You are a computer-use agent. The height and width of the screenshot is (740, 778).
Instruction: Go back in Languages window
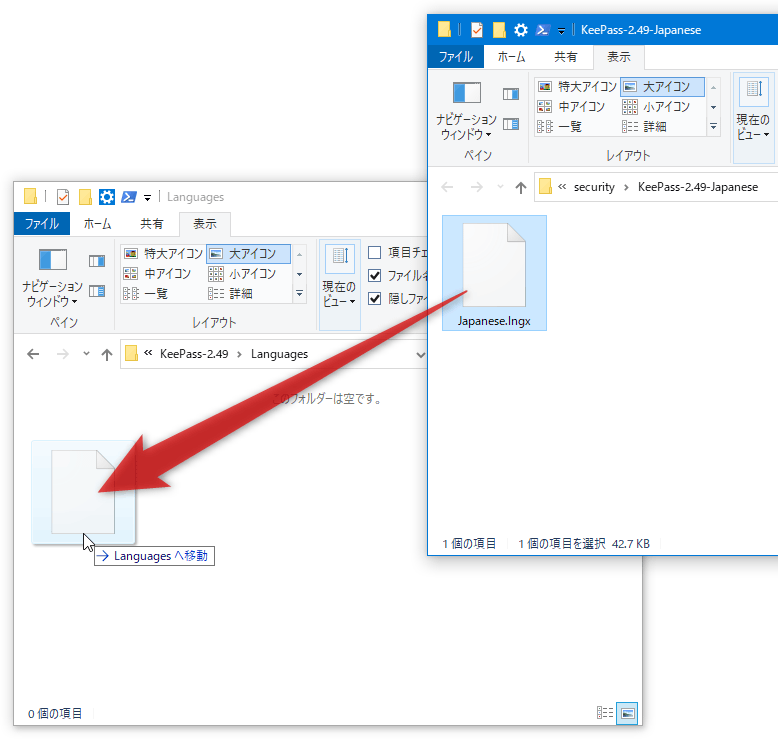(33, 354)
